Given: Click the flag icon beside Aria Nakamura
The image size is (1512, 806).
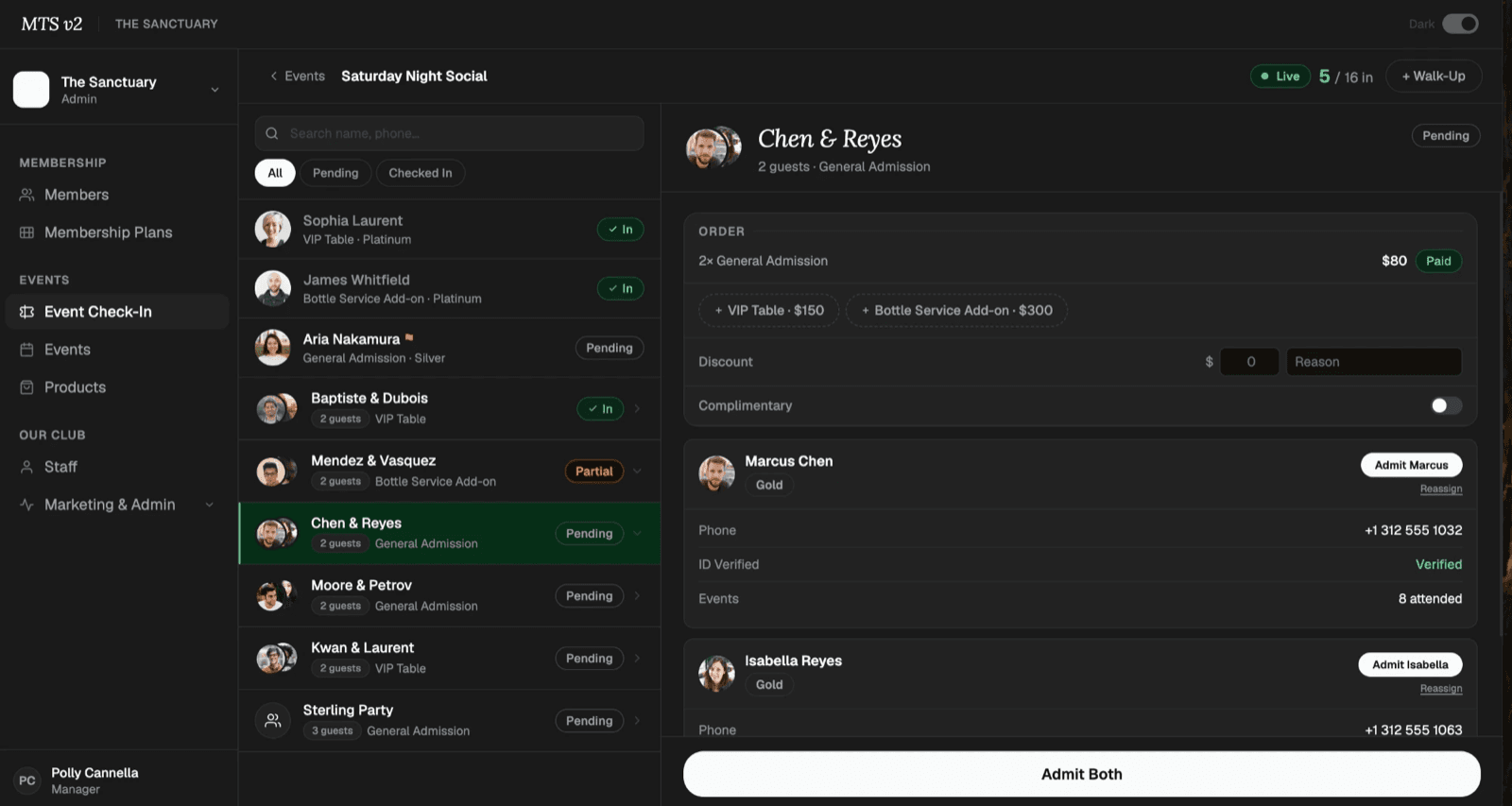Looking at the screenshot, I should coord(409,337).
